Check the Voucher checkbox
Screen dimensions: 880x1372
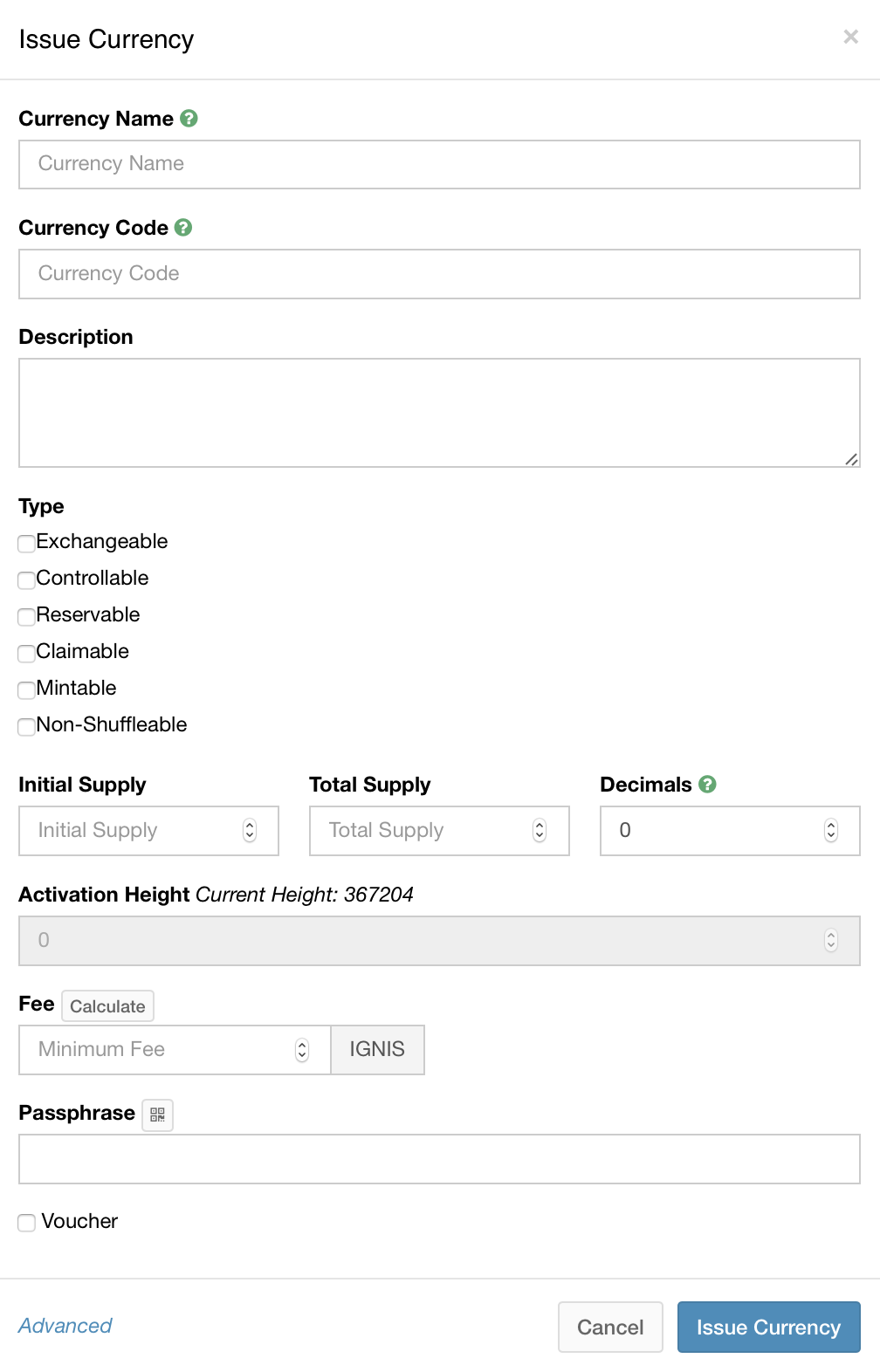point(27,1223)
